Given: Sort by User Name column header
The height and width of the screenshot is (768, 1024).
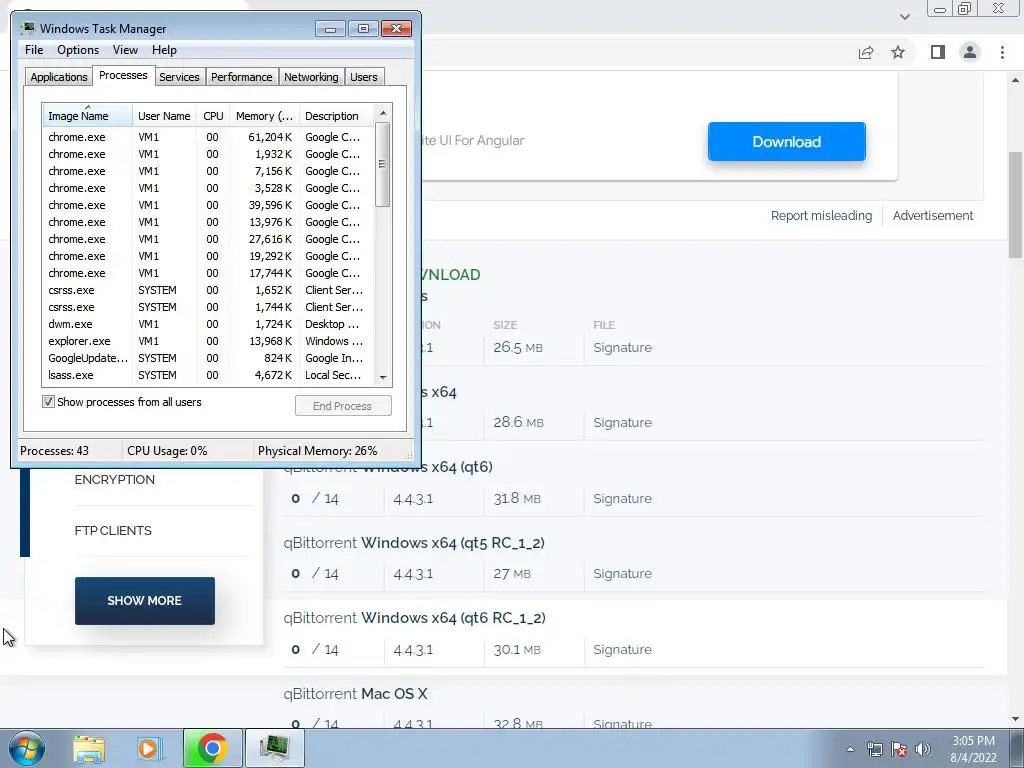Looking at the screenshot, I should pos(164,116).
